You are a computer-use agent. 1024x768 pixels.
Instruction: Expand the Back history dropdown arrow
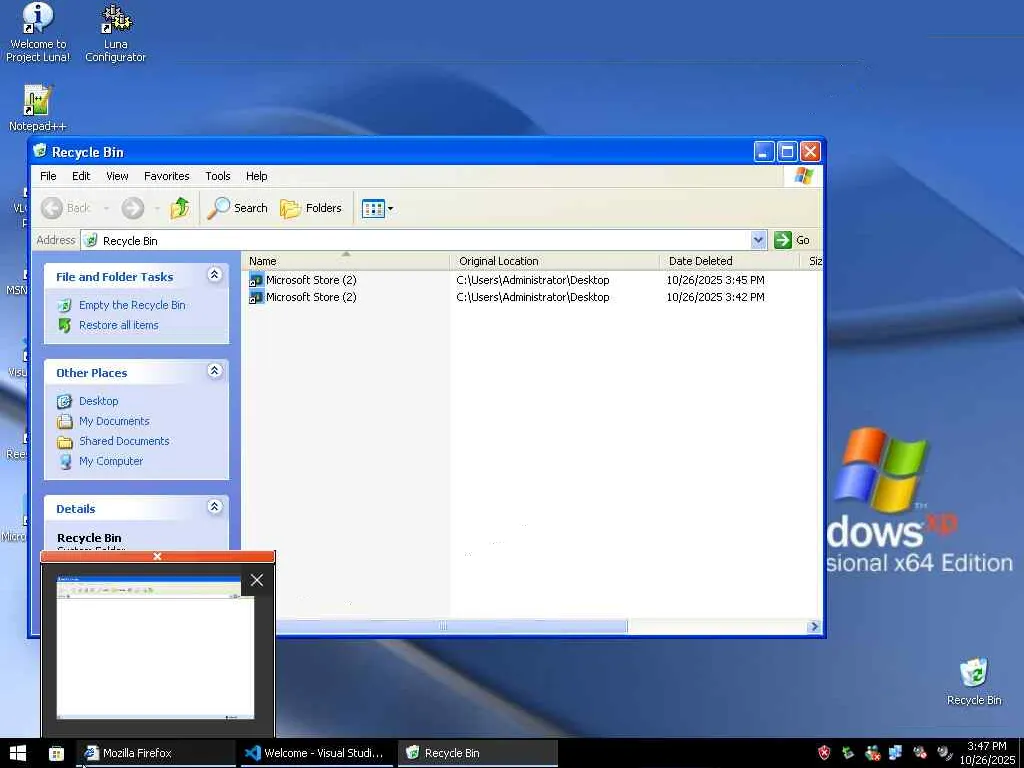coord(106,209)
